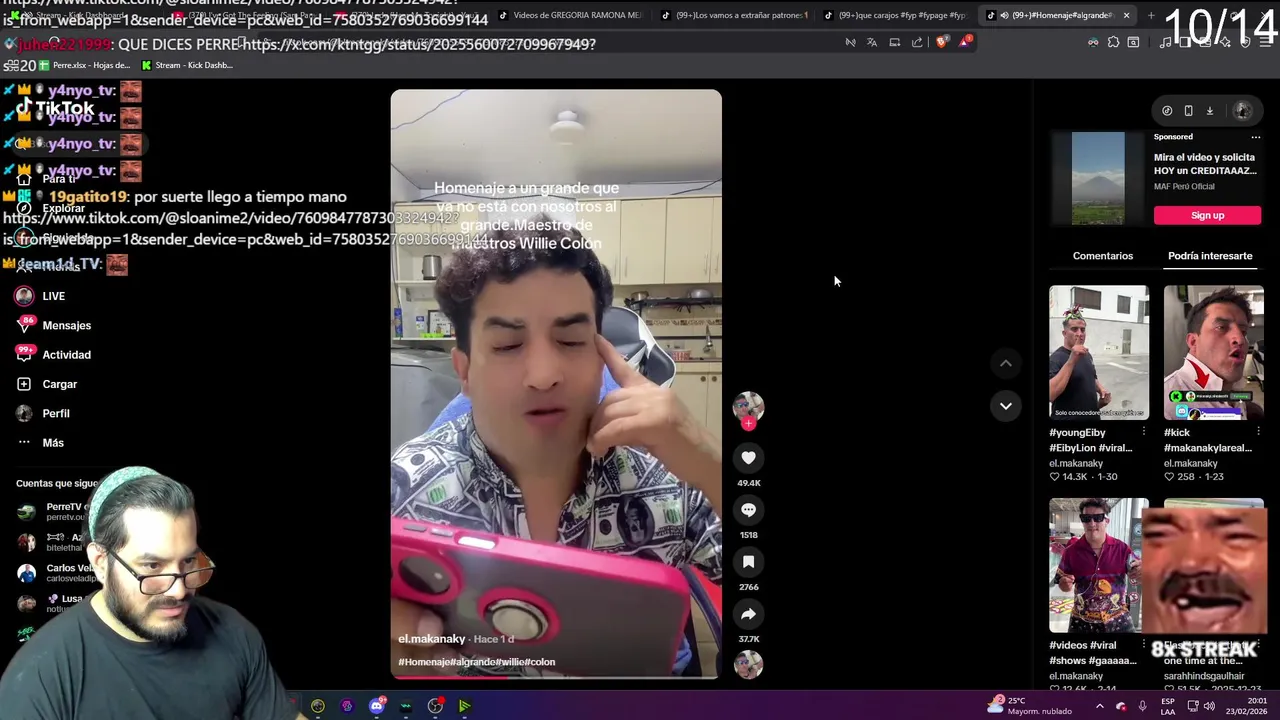Open sarahhindsgaulhair account link
1280x720 pixels.
point(1204,676)
